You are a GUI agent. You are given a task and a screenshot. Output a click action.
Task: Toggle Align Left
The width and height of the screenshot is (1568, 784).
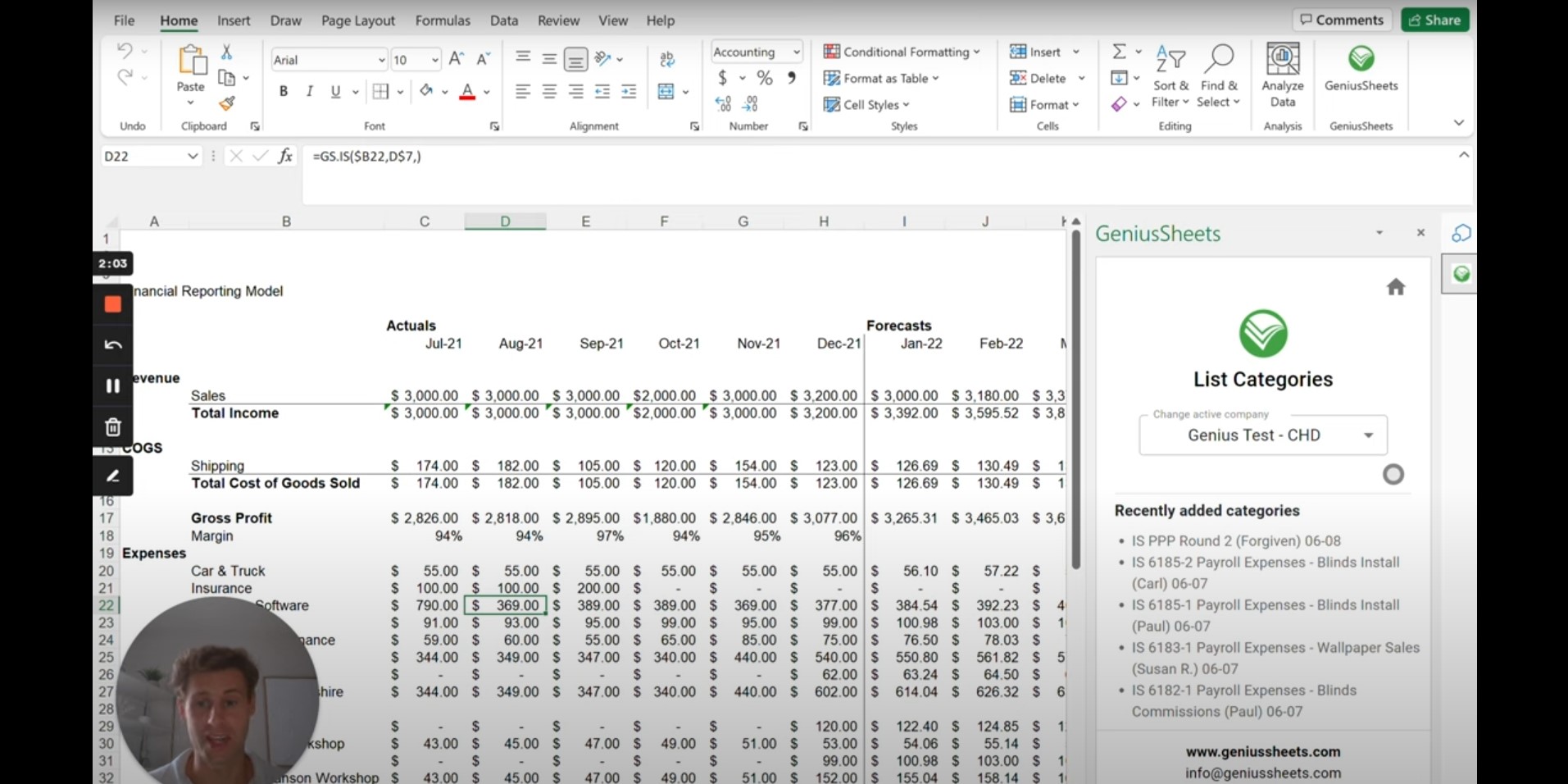523,91
